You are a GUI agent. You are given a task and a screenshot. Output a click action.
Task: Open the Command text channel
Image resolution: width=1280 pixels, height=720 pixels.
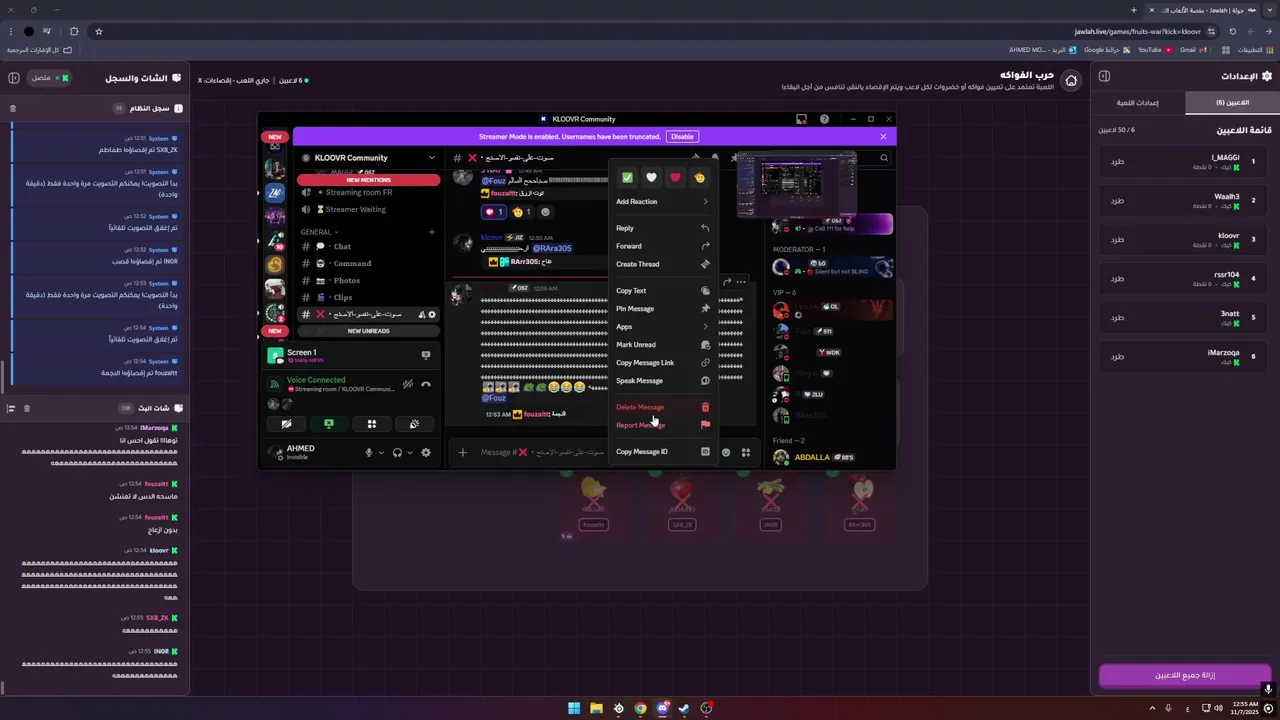(368, 263)
